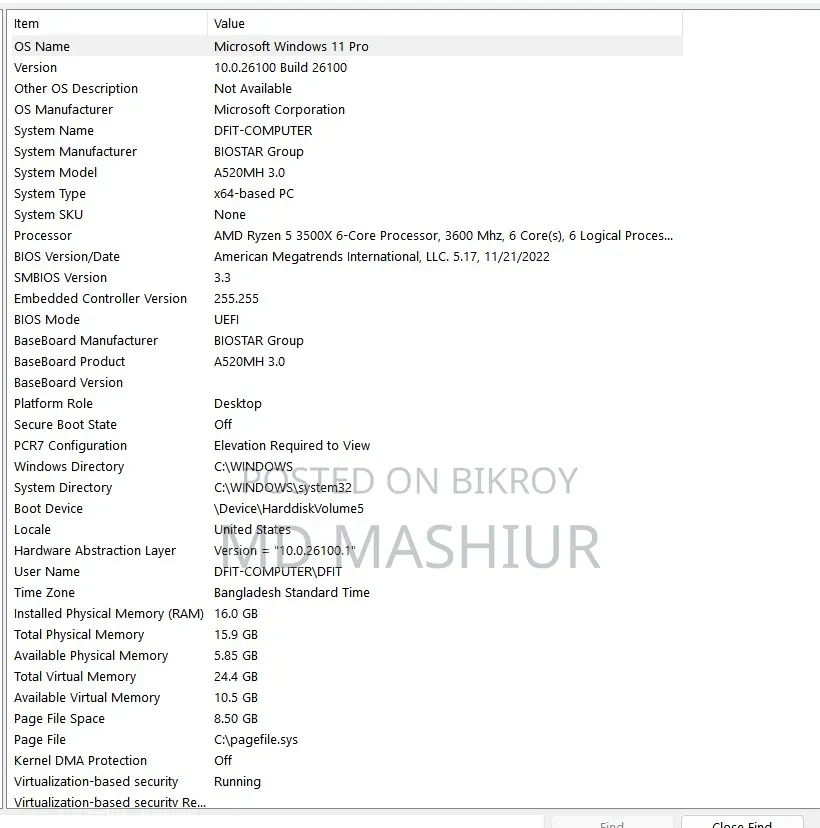This screenshot has height=828, width=820.
Task: Click the Item column header
Action: (x=109, y=23)
